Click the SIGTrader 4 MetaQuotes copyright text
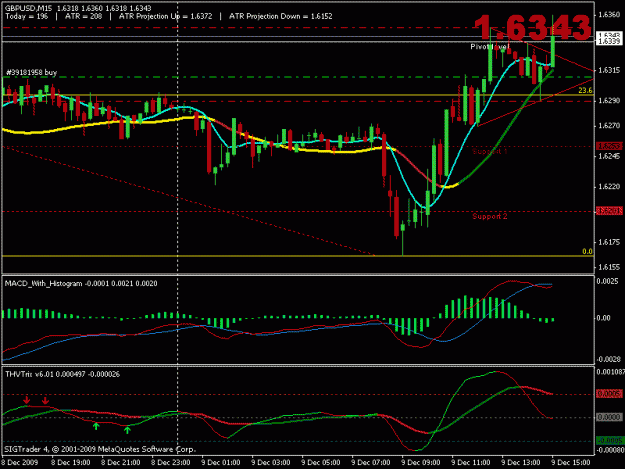Image resolution: width=625 pixels, height=469 pixels. (100, 449)
